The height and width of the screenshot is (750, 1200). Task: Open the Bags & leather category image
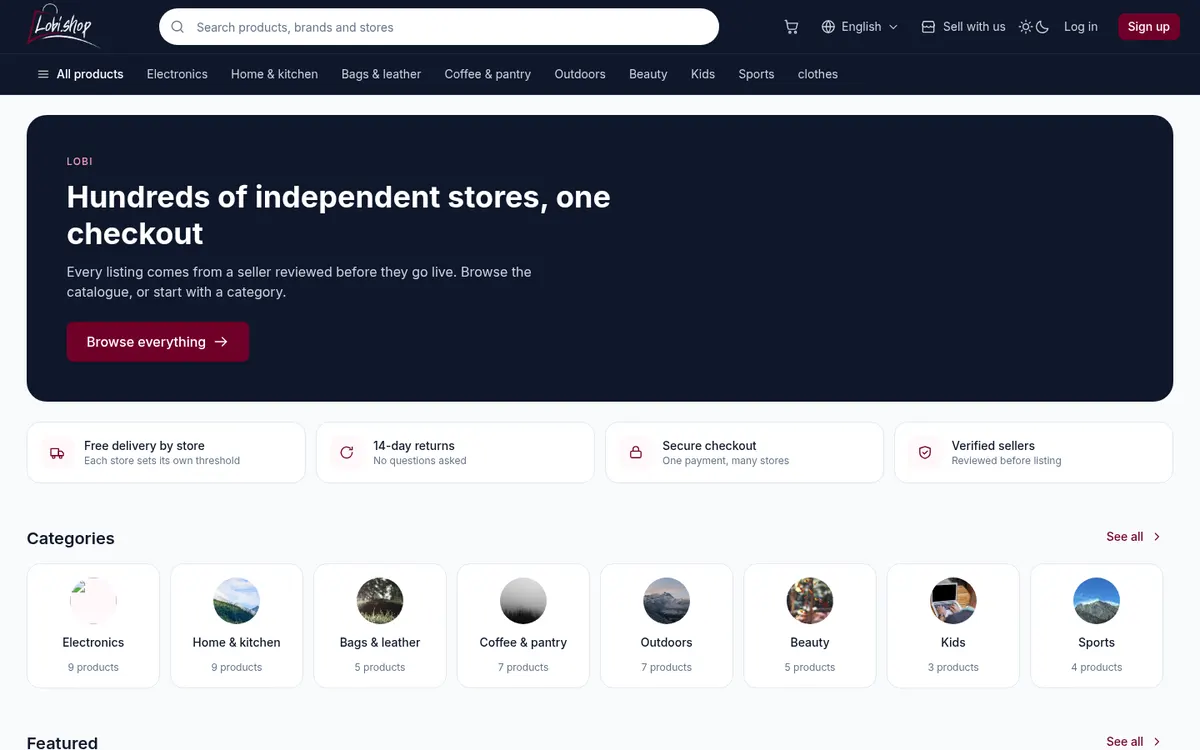[x=380, y=601]
